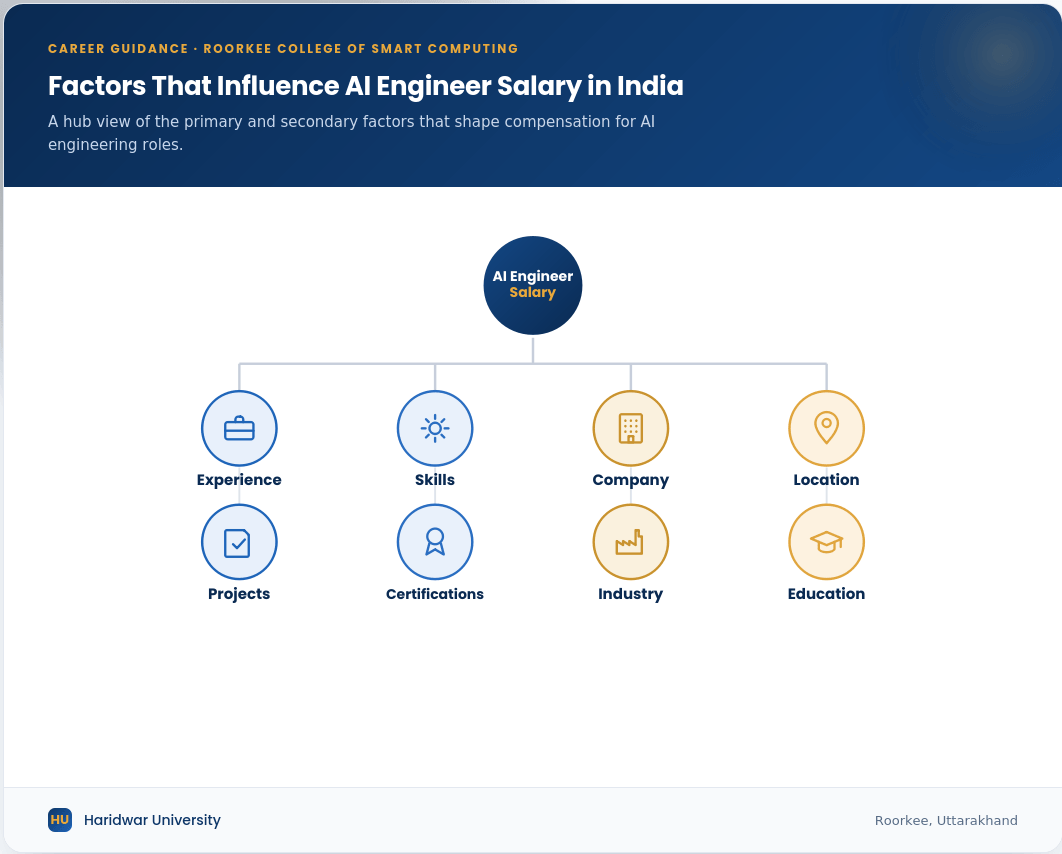Click the Location label
This screenshot has width=1062, height=854.
click(x=826, y=479)
